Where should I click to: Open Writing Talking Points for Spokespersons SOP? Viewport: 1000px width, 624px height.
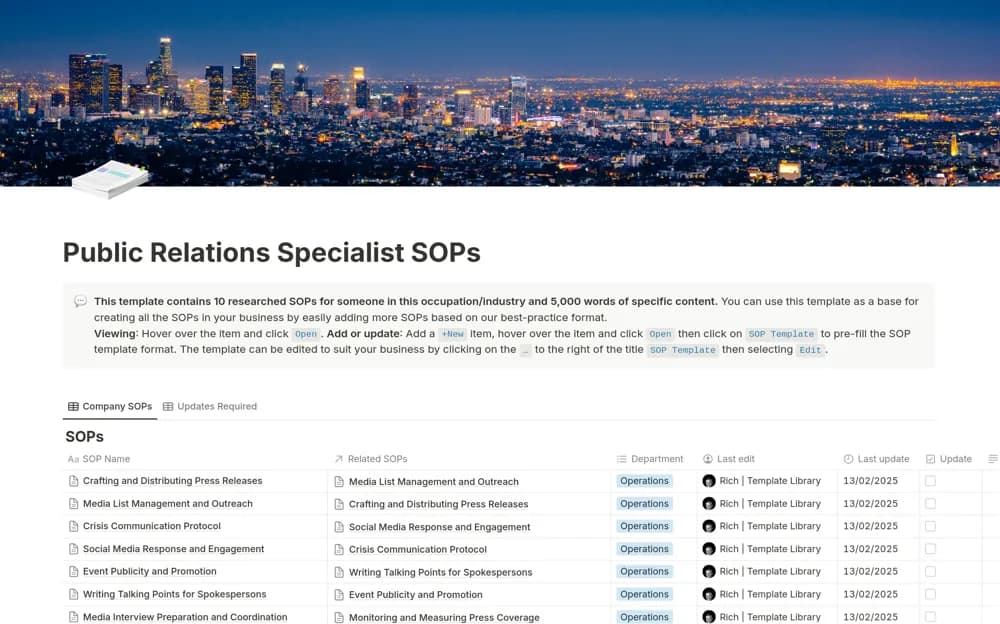175,595
